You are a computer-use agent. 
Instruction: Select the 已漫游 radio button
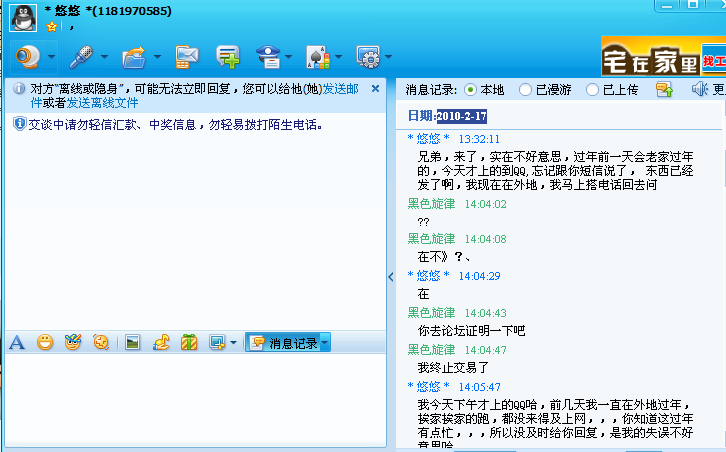point(525,89)
